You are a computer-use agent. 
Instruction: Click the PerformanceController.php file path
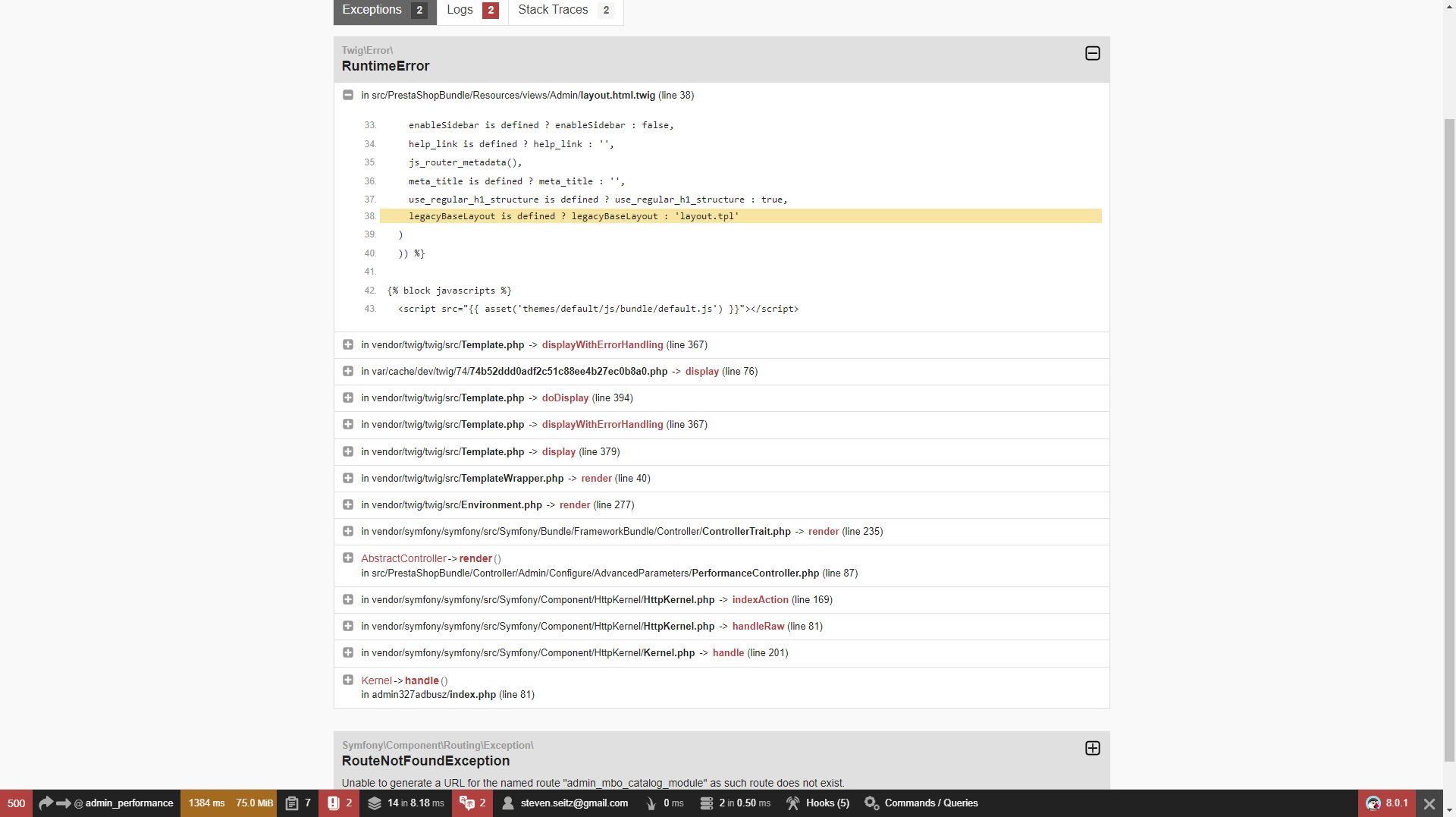pyautogui.click(x=595, y=573)
